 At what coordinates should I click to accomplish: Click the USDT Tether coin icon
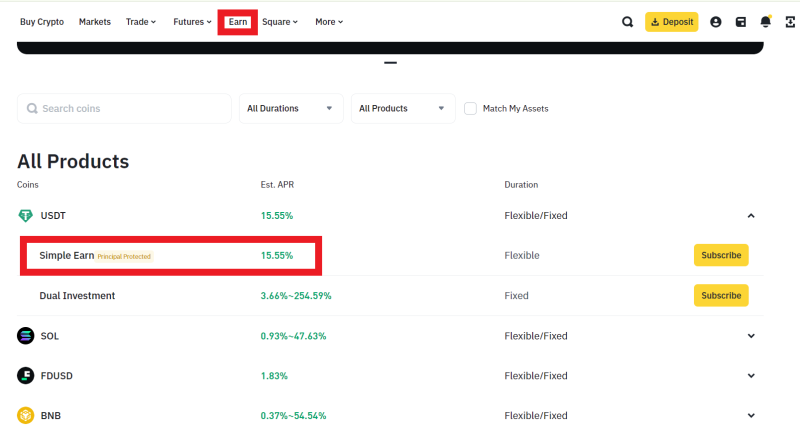[26, 216]
